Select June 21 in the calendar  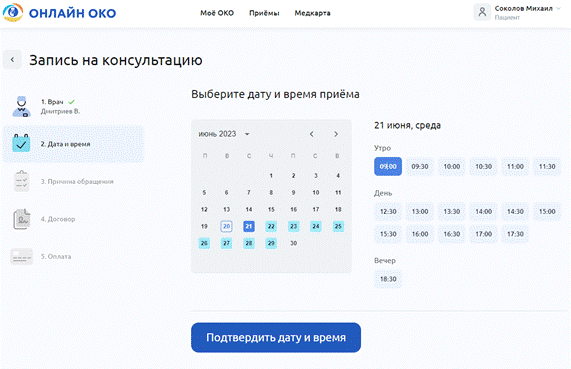click(249, 226)
